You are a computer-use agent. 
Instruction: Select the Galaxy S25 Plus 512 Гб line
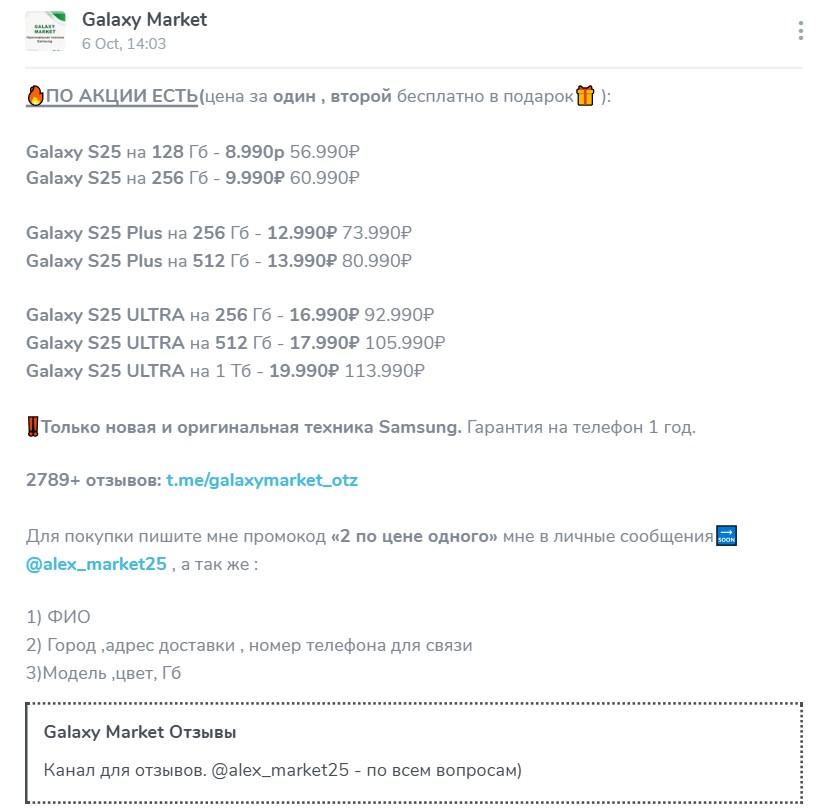click(218, 260)
